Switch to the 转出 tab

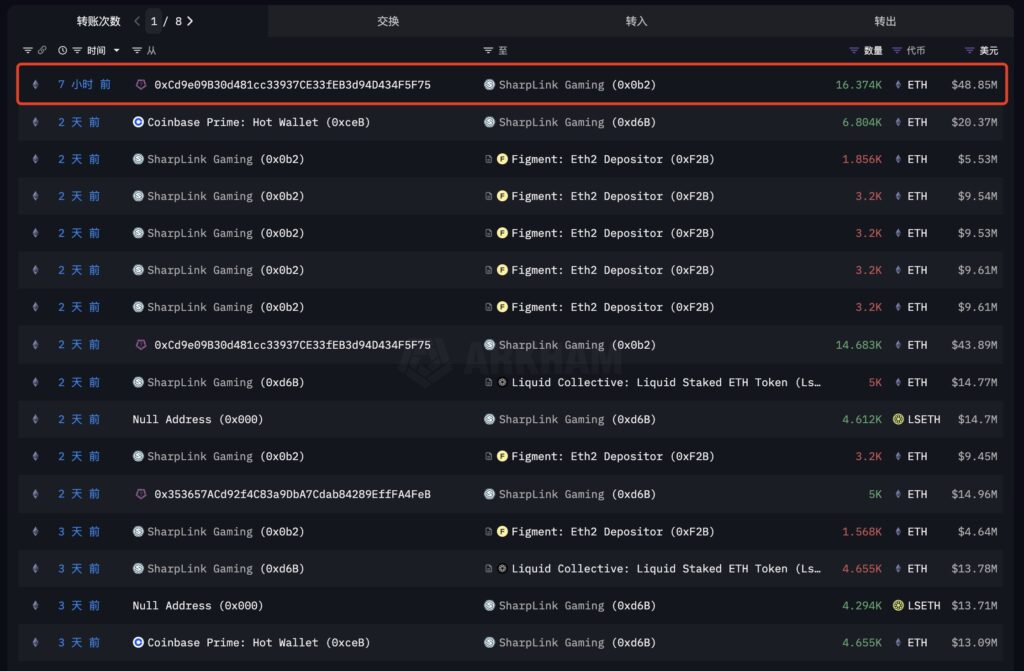tap(885, 21)
